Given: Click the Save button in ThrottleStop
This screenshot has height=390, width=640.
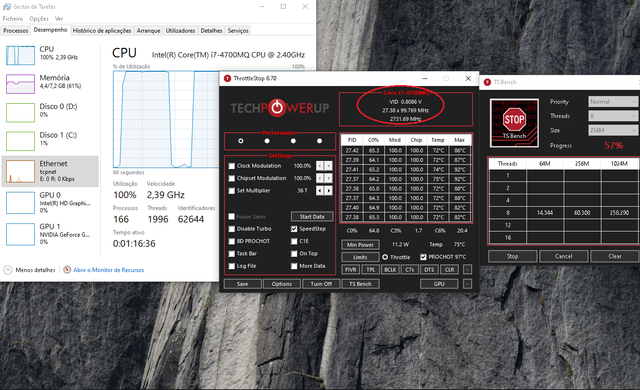Looking at the screenshot, I should 242,284.
